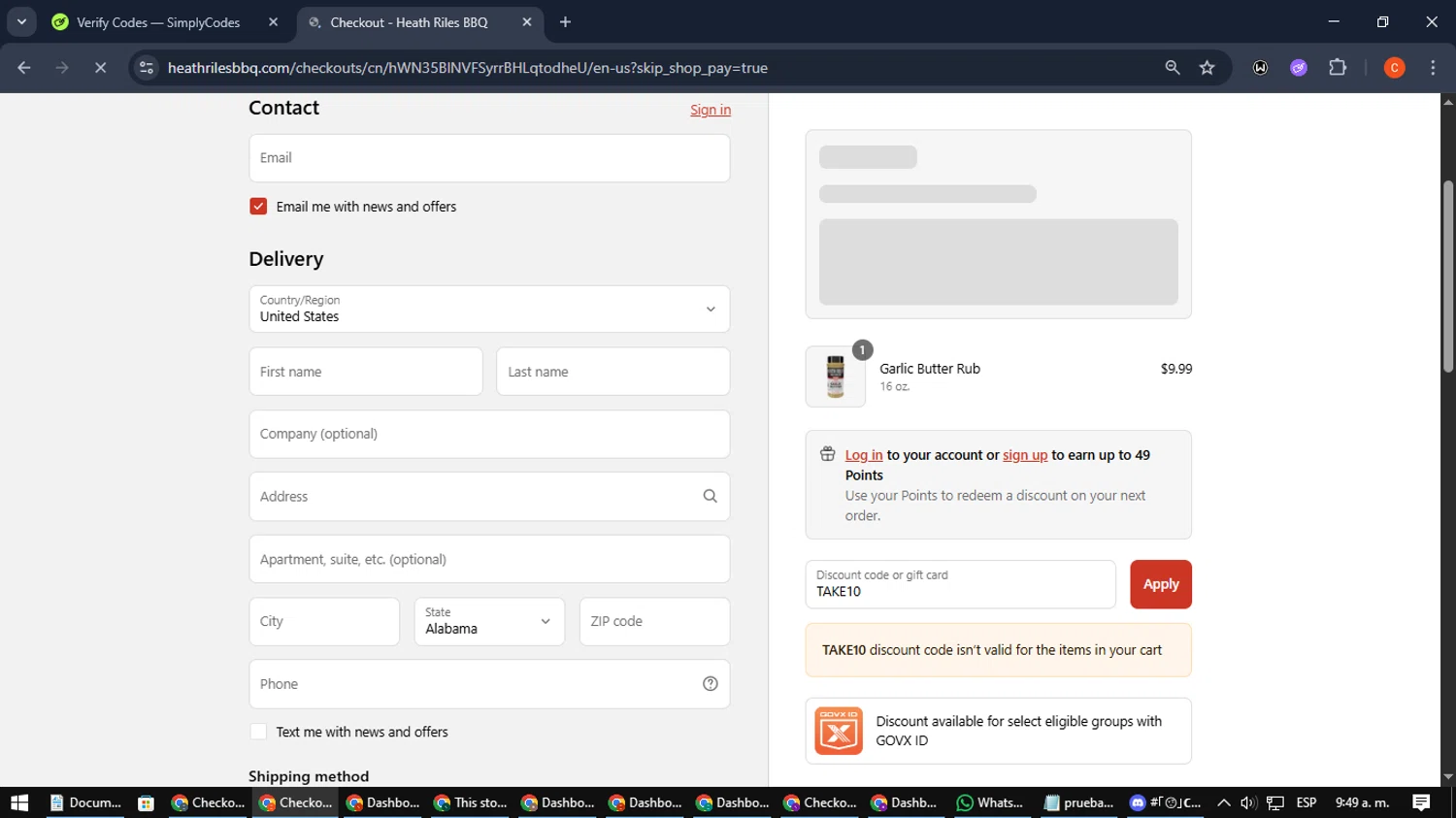1456x818 pixels.
Task: Open the State dropdown showing Alabama
Action: coord(489,621)
